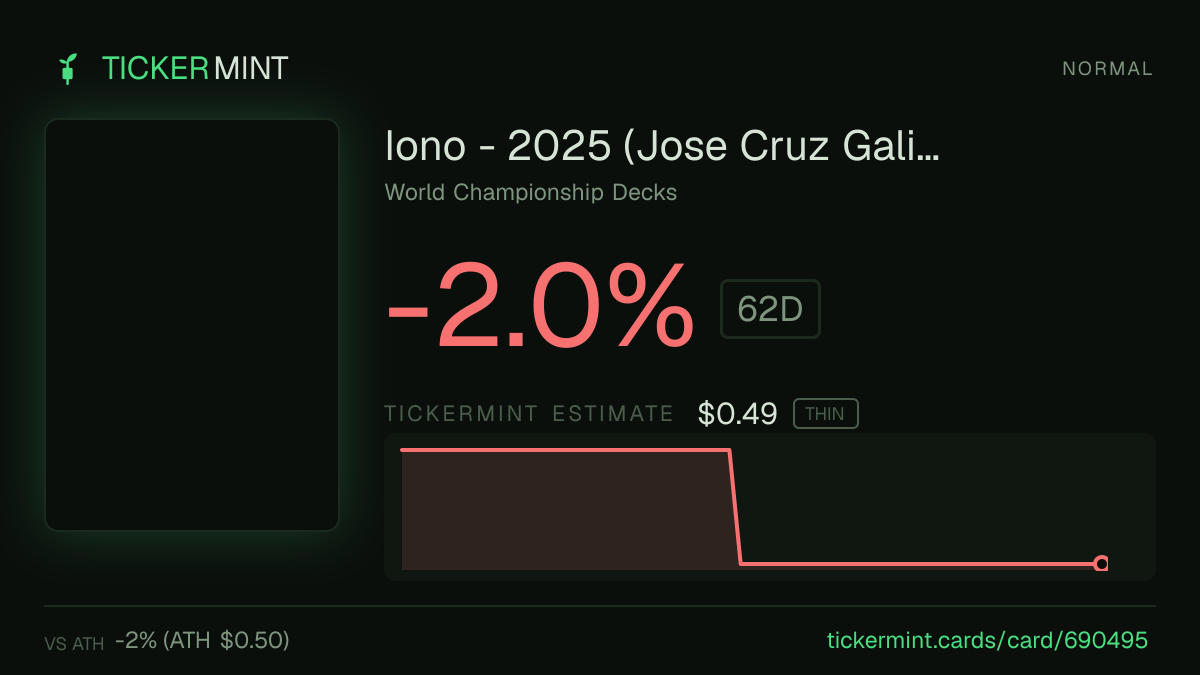Click the $0.49 estimate value
This screenshot has width=1200, height=675.
coord(738,414)
